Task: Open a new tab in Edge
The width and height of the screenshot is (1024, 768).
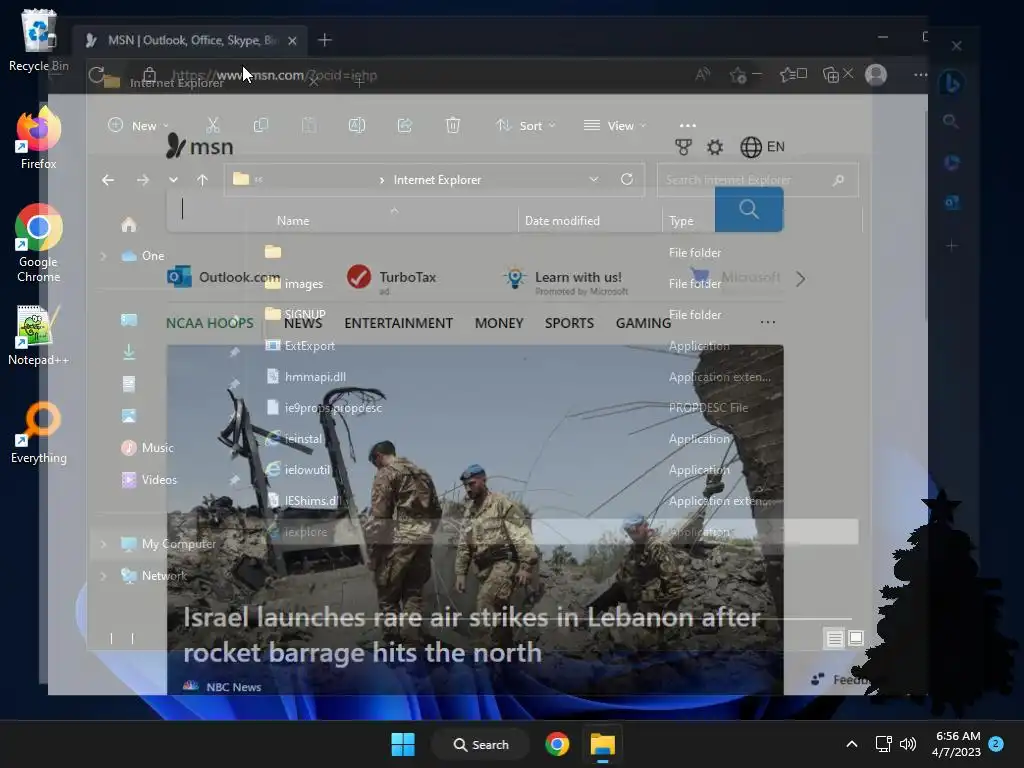Action: click(x=325, y=40)
